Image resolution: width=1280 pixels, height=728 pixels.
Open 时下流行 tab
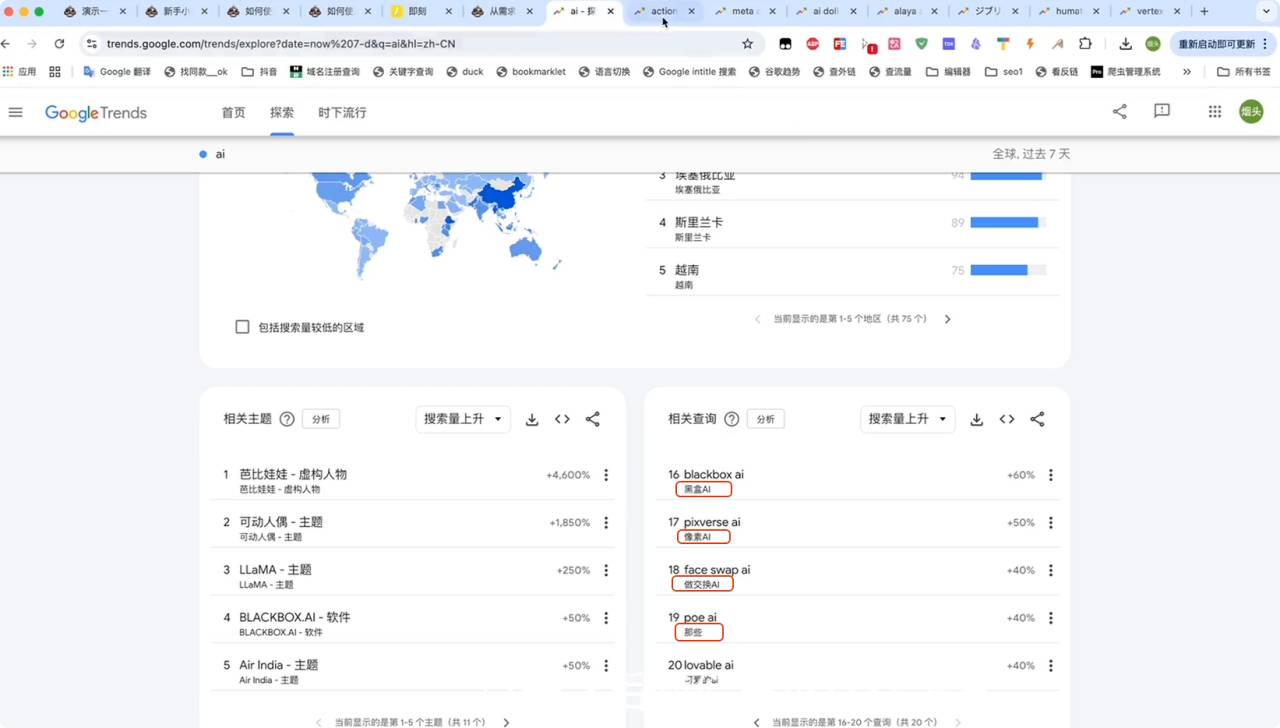pyautogui.click(x=342, y=113)
